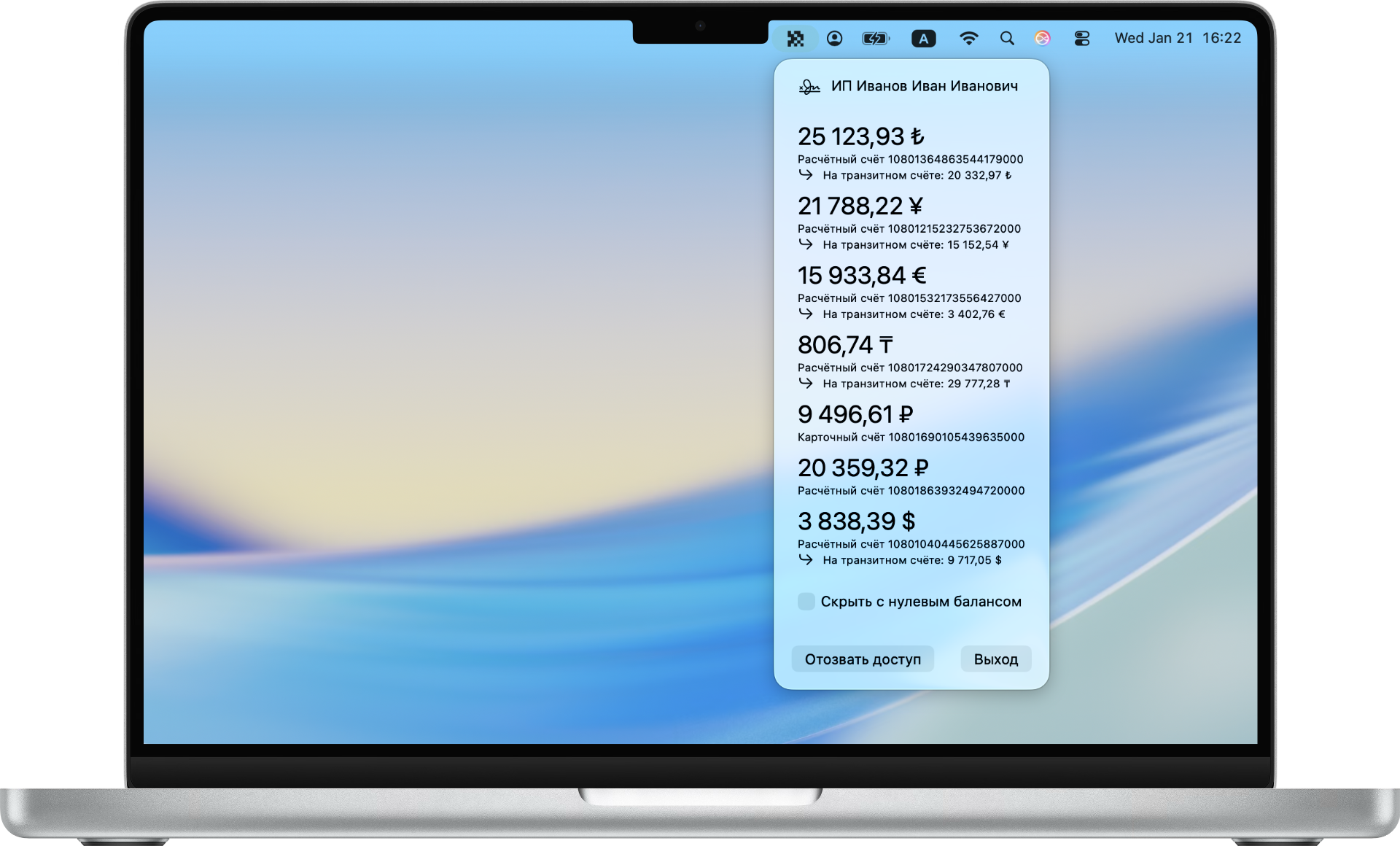Enable Скрыть с нулевым балансом checkbox
The height and width of the screenshot is (846, 1400).
pos(806,602)
